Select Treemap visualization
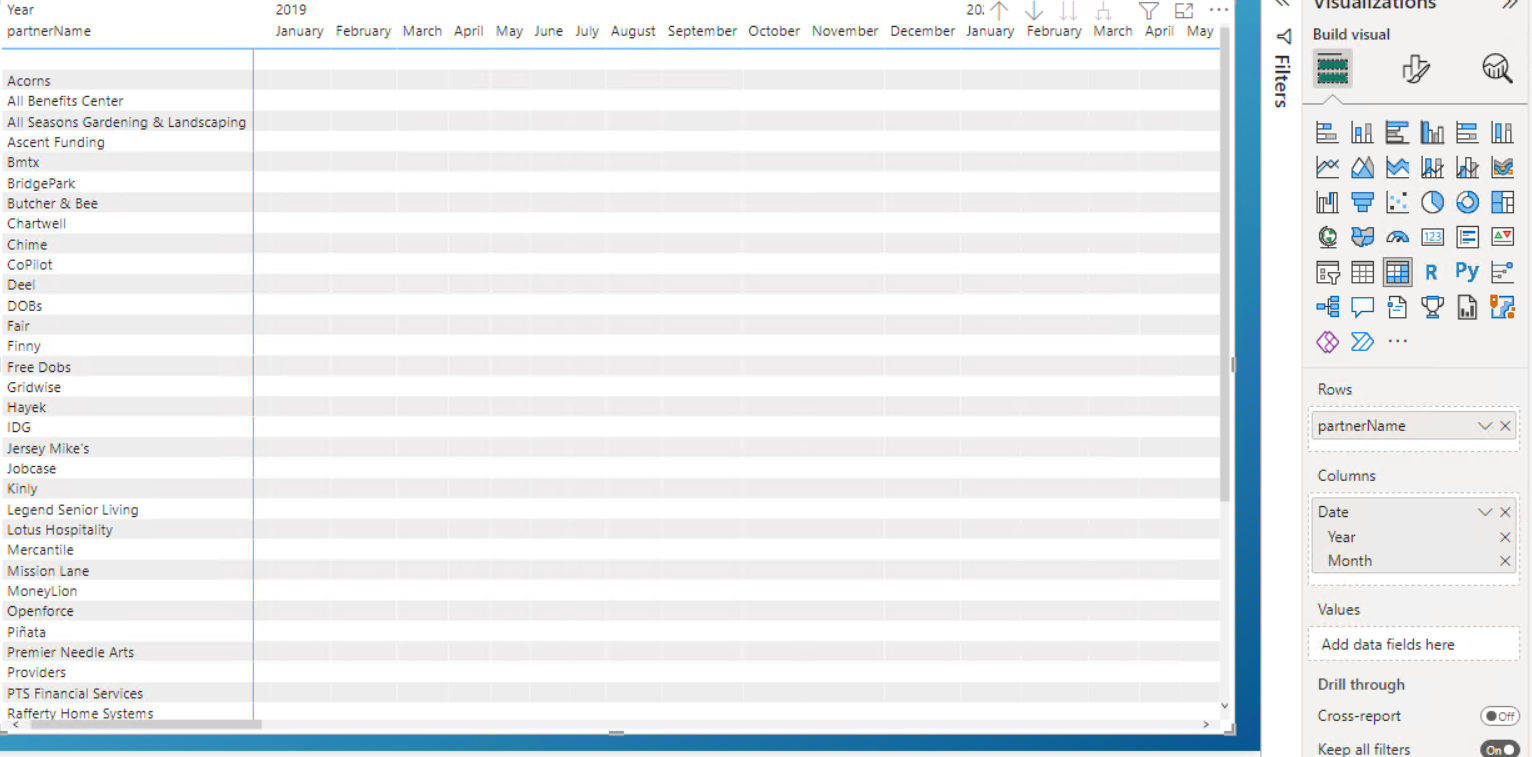Viewport: 1532px width, 757px height. (1502, 202)
